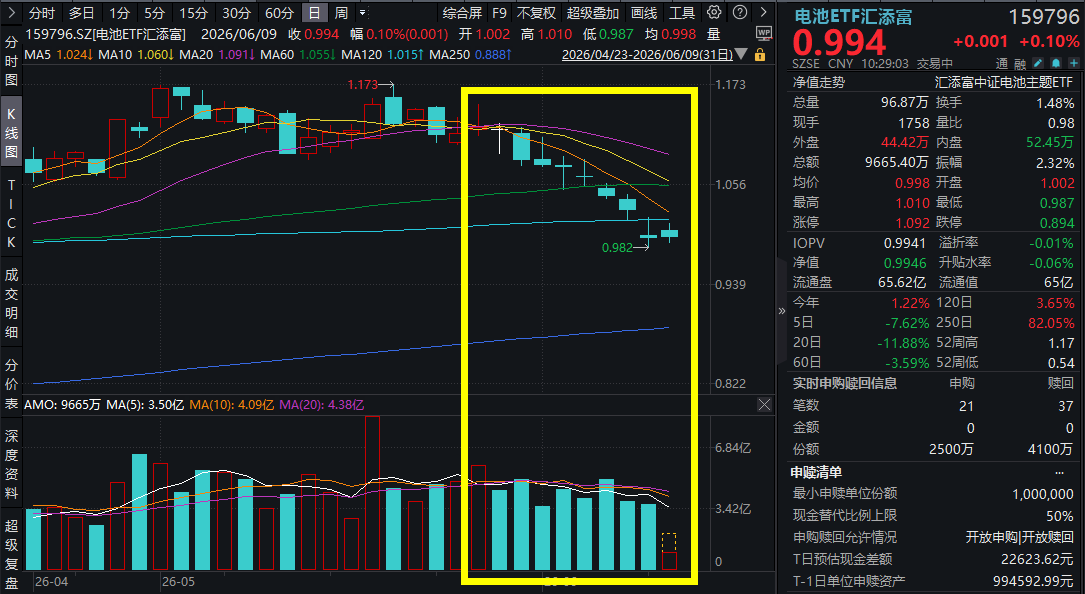Click the date range 2026/04/23-2026/06/09 link

[646, 54]
